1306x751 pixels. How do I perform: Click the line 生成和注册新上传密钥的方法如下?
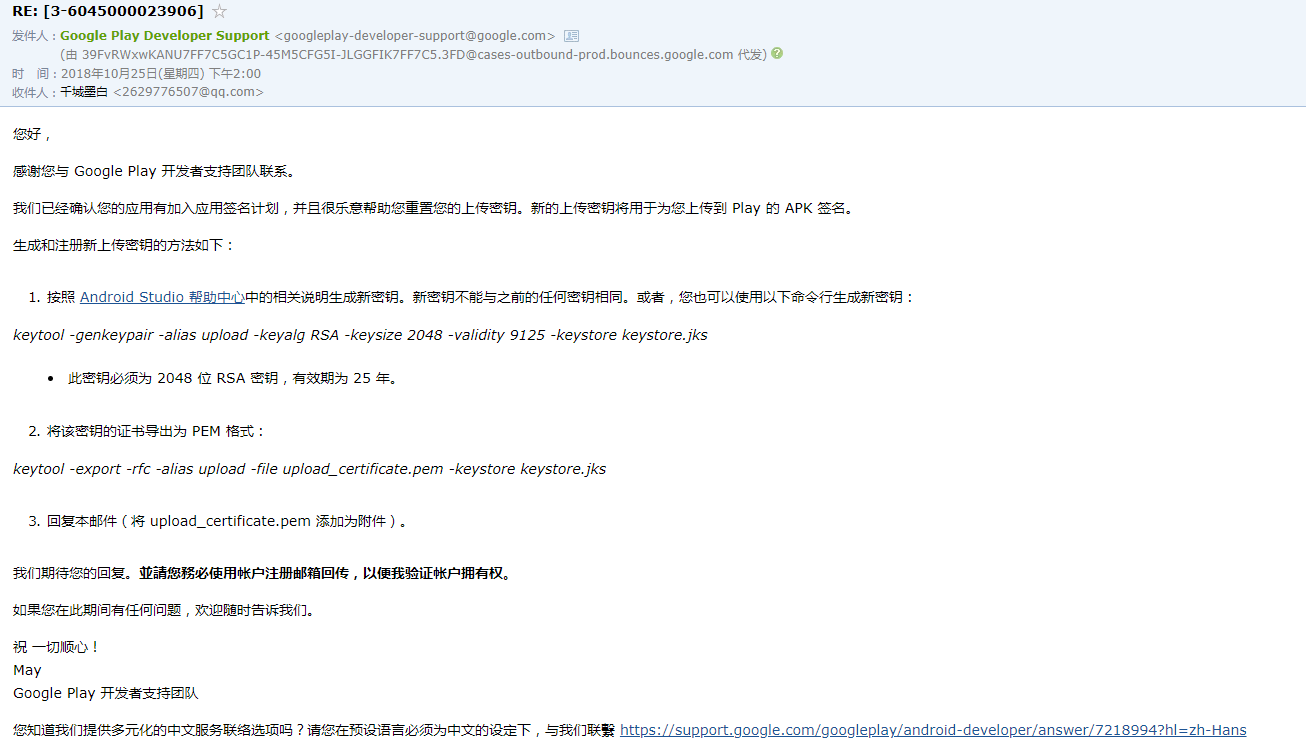point(125,245)
